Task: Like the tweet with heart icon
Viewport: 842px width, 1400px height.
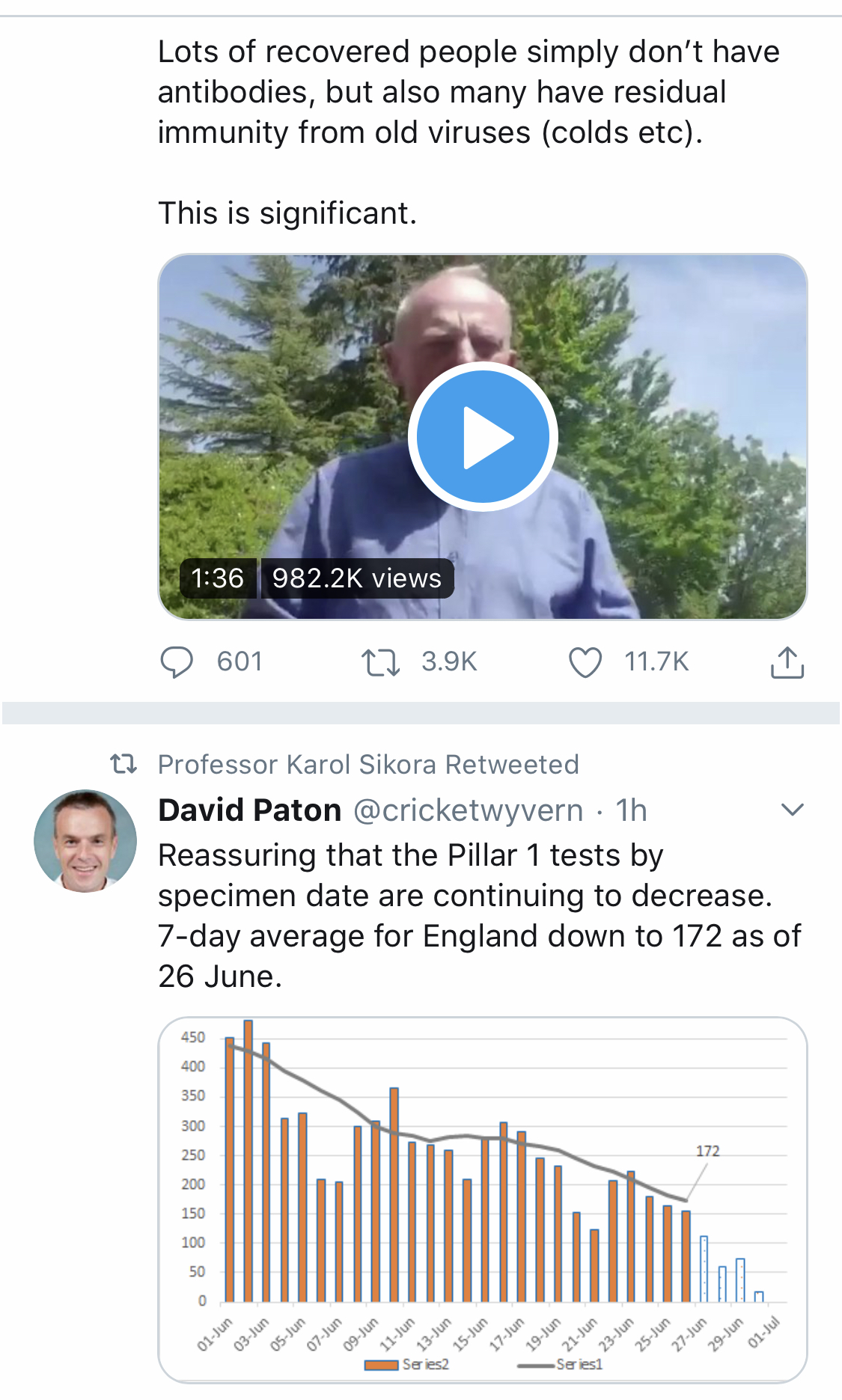Action: coord(585,662)
